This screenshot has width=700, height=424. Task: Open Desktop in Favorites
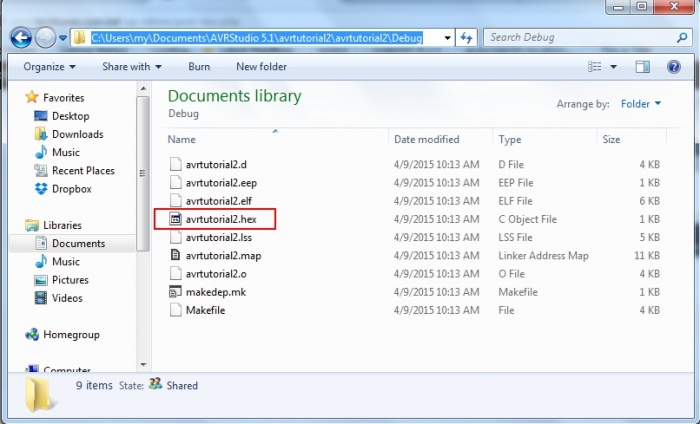71,116
